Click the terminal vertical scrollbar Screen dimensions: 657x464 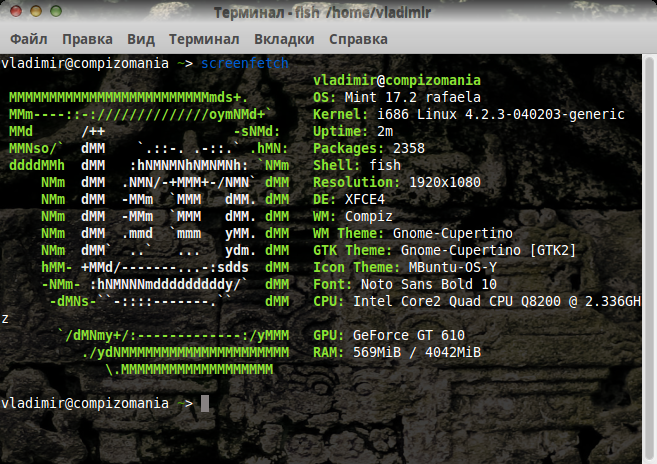[x=649, y=259]
